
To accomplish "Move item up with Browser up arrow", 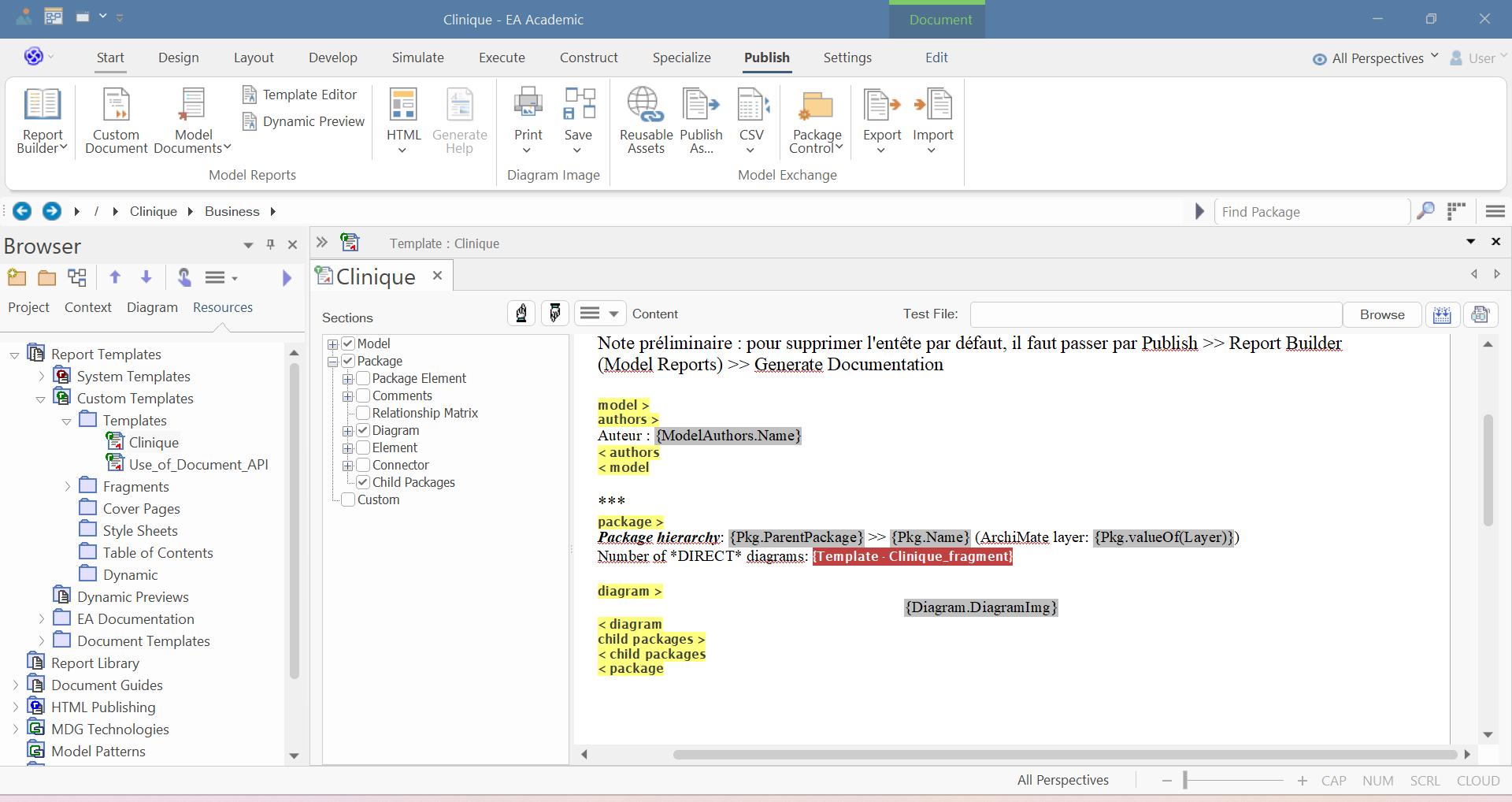I will point(115,277).
